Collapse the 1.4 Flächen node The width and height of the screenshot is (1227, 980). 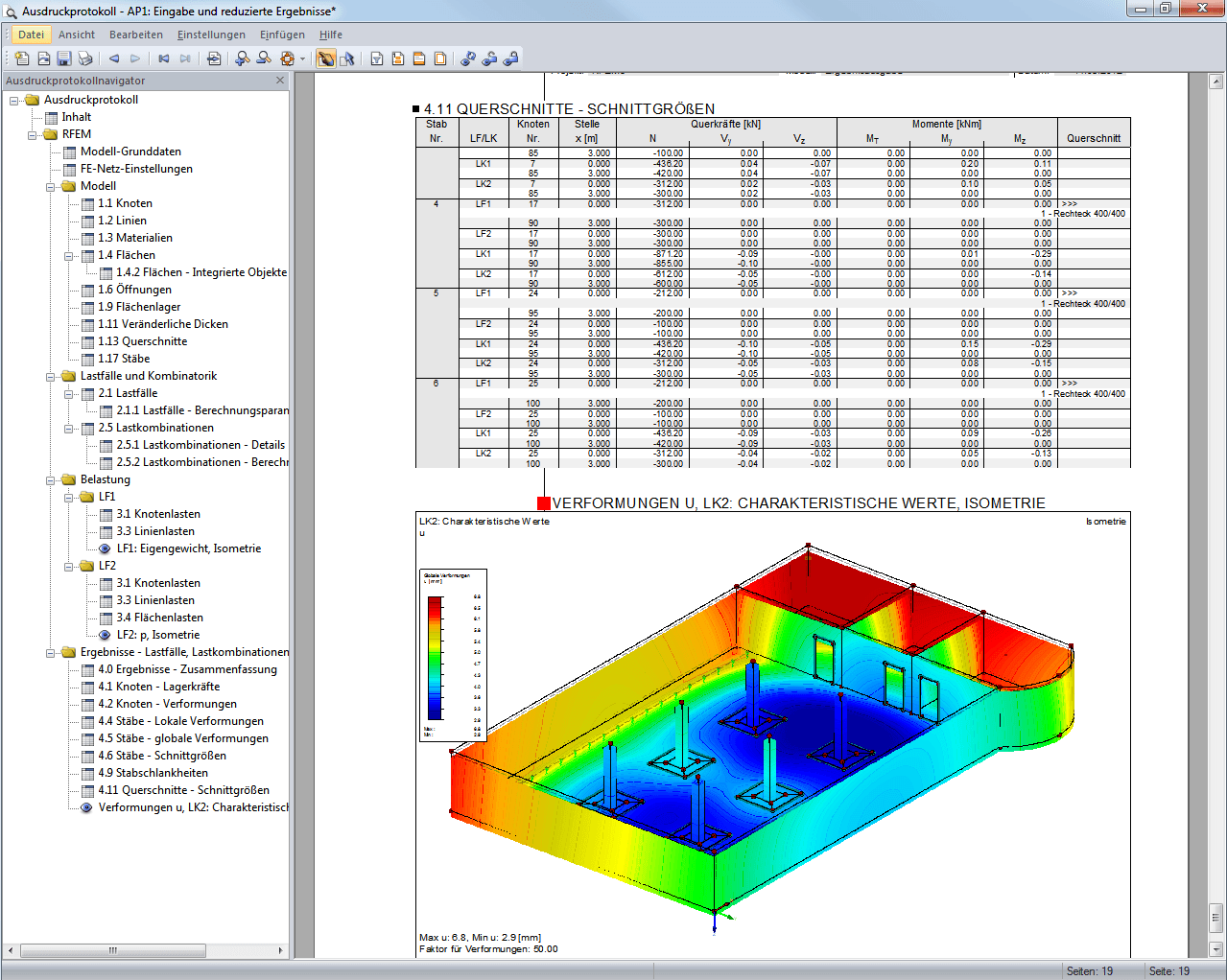69,255
